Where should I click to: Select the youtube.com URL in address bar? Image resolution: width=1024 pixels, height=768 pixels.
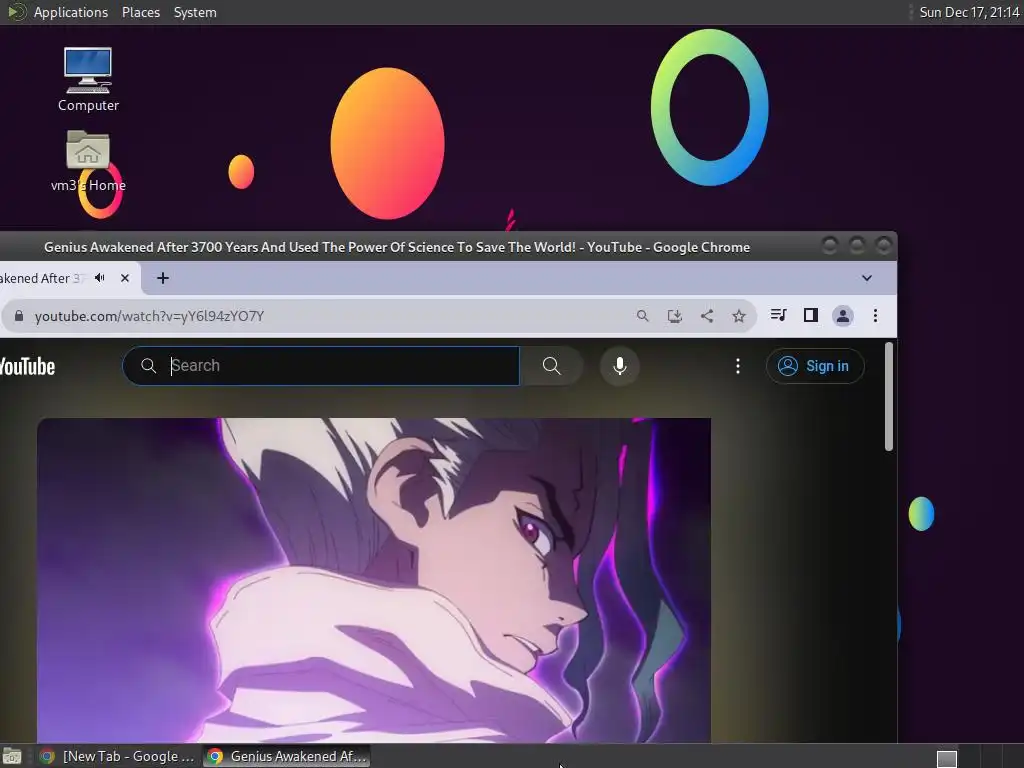point(150,316)
